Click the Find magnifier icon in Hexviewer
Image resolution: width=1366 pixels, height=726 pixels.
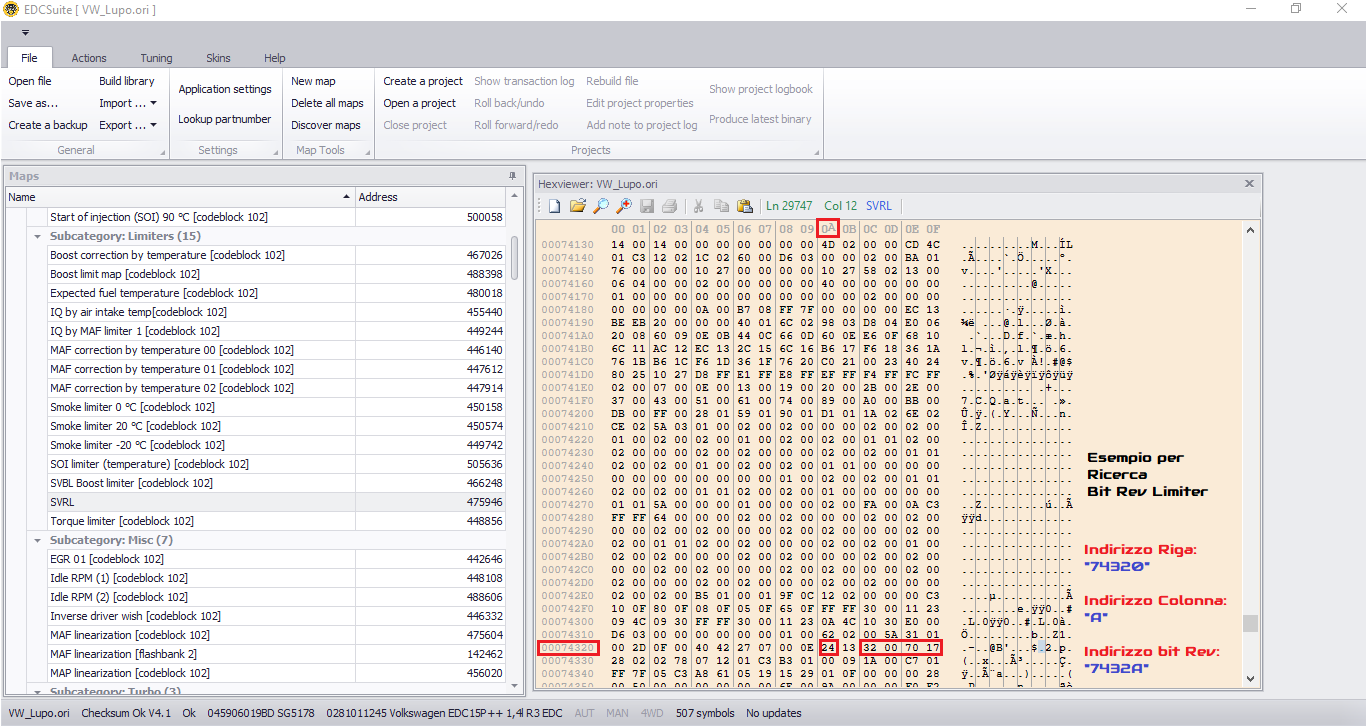(x=600, y=206)
